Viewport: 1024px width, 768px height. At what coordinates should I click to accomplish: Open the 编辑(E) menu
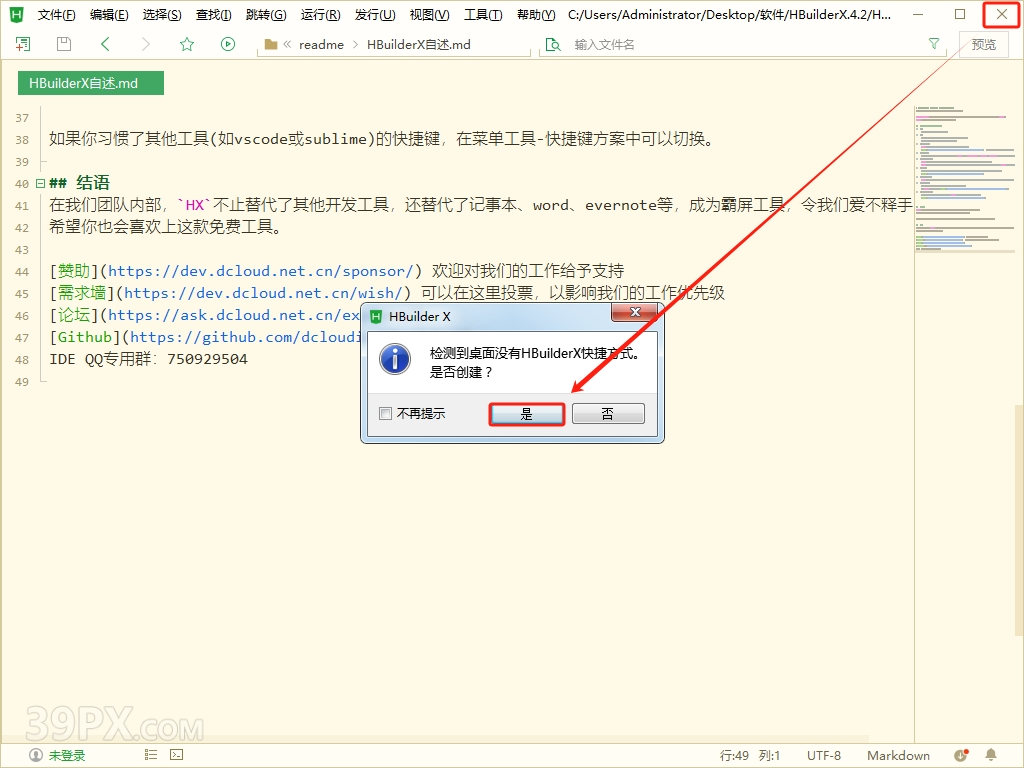[109, 14]
